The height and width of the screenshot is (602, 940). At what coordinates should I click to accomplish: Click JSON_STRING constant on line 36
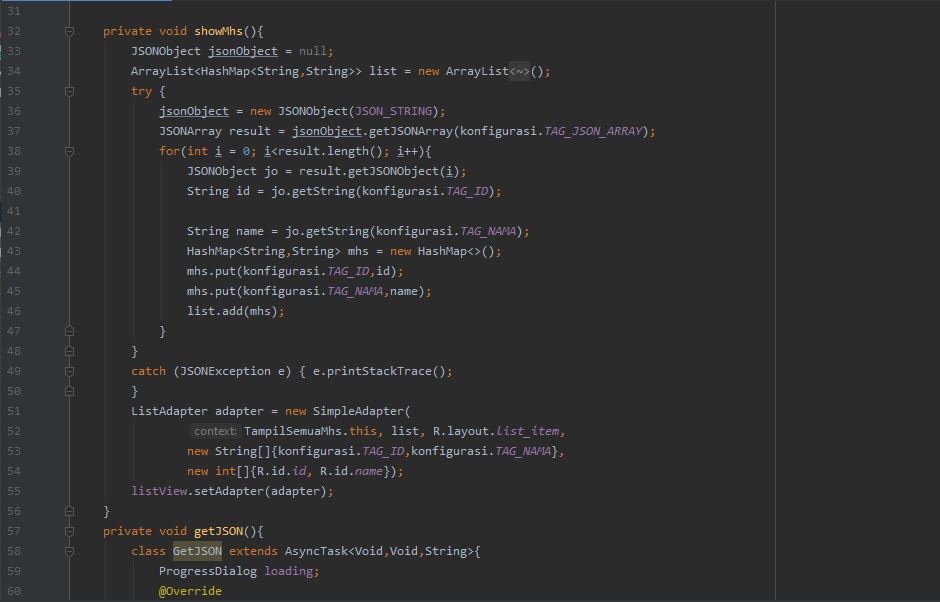click(394, 111)
